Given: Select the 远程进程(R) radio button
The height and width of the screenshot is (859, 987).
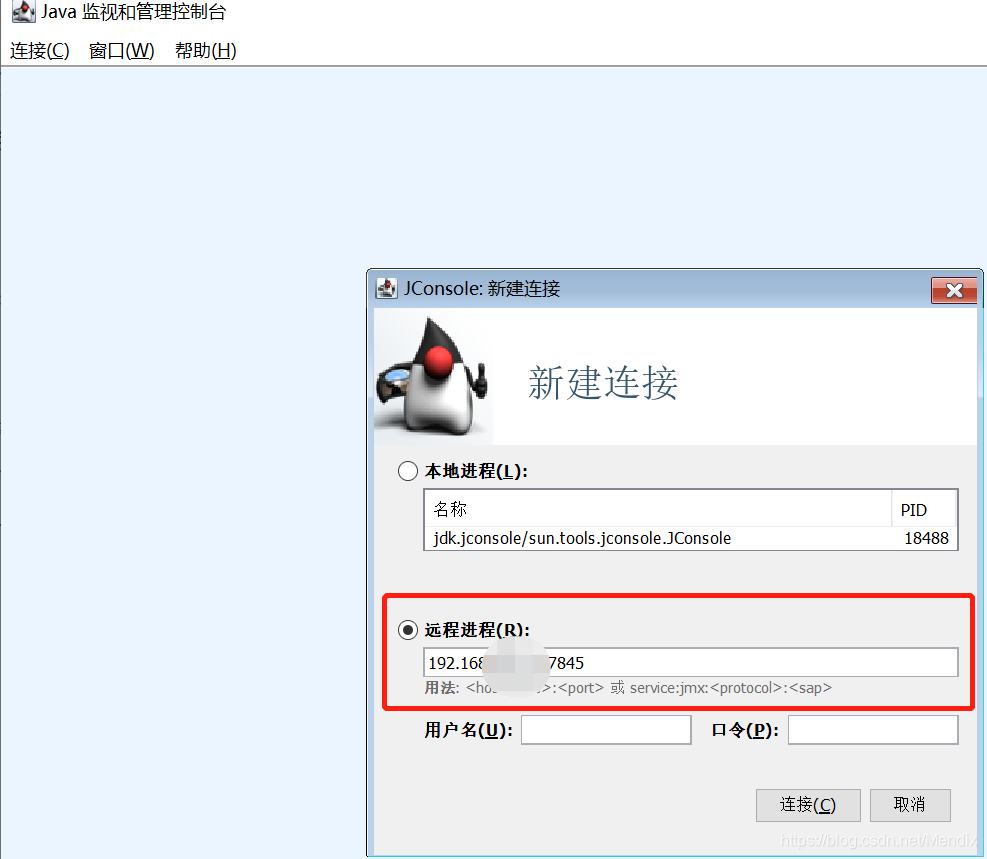Looking at the screenshot, I should 408,630.
